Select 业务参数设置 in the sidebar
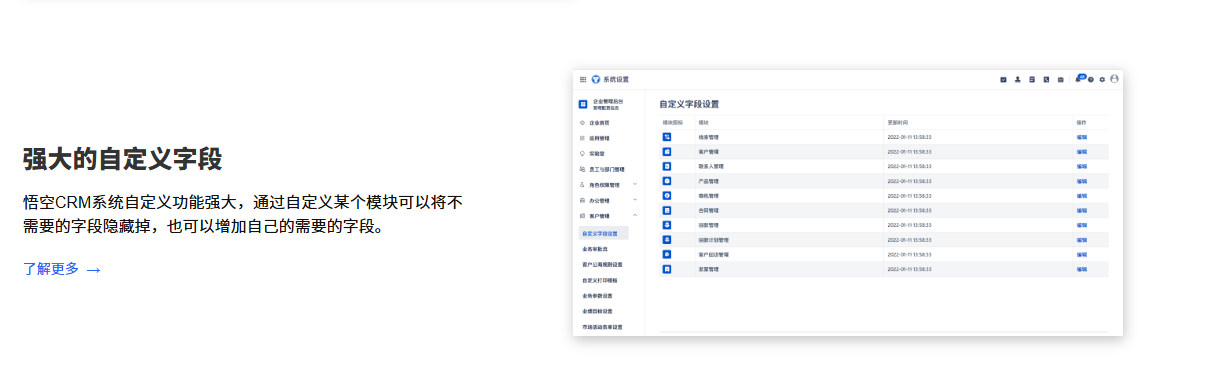Viewport: 1227px width, 383px height. [x=597, y=296]
